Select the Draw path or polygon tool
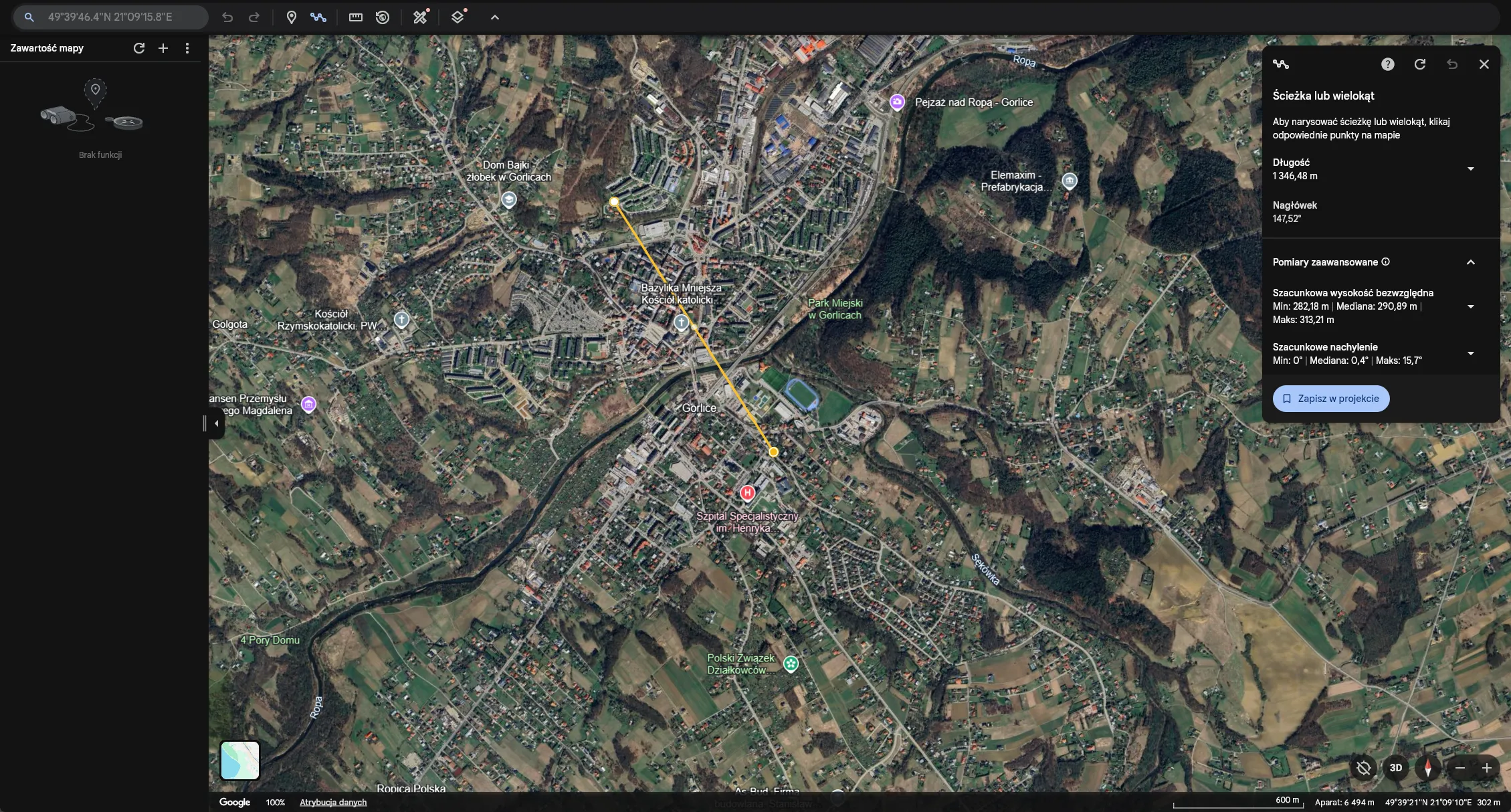 [x=318, y=17]
